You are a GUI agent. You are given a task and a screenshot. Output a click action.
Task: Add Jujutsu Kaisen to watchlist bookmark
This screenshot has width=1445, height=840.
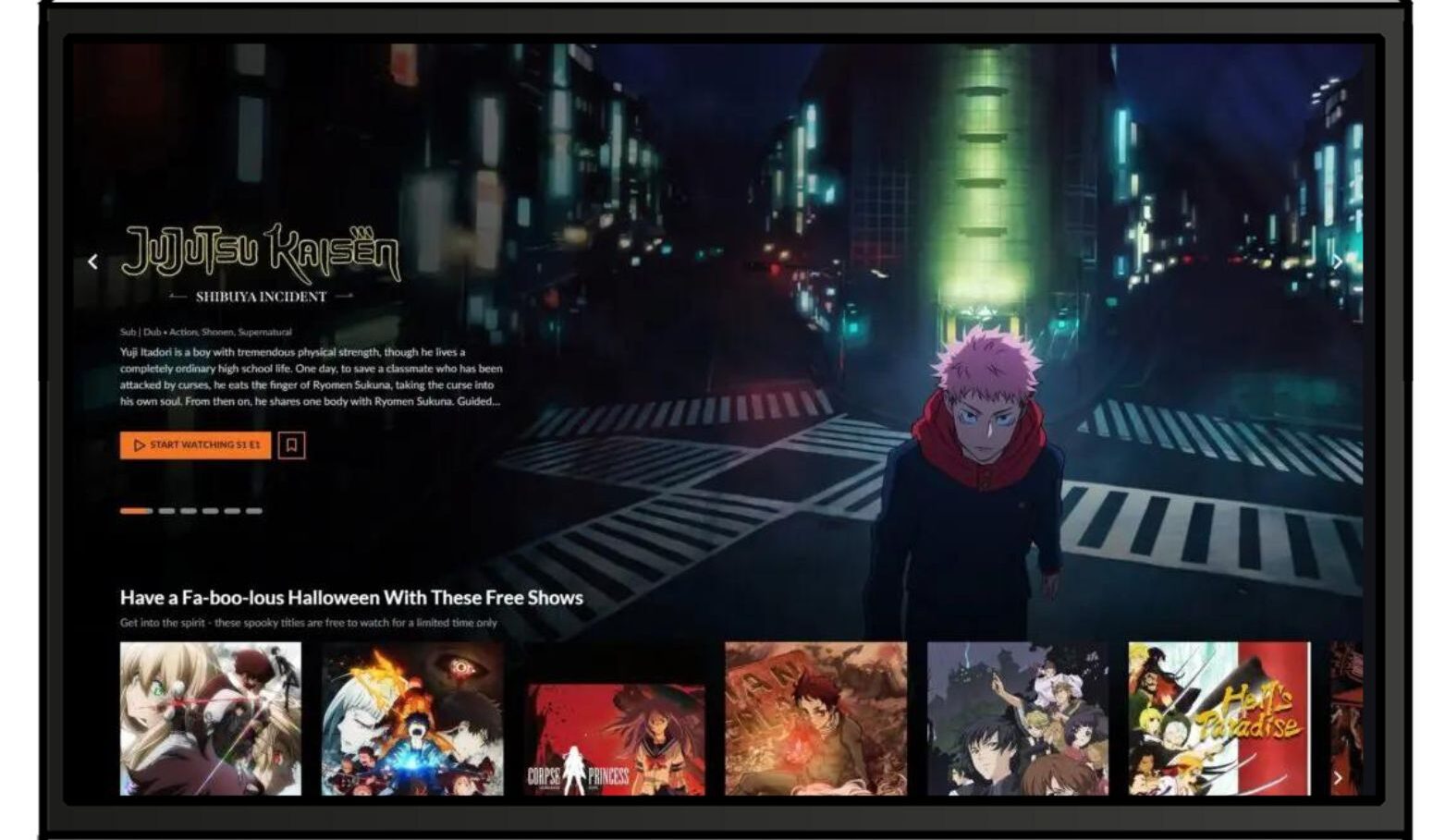[291, 445]
